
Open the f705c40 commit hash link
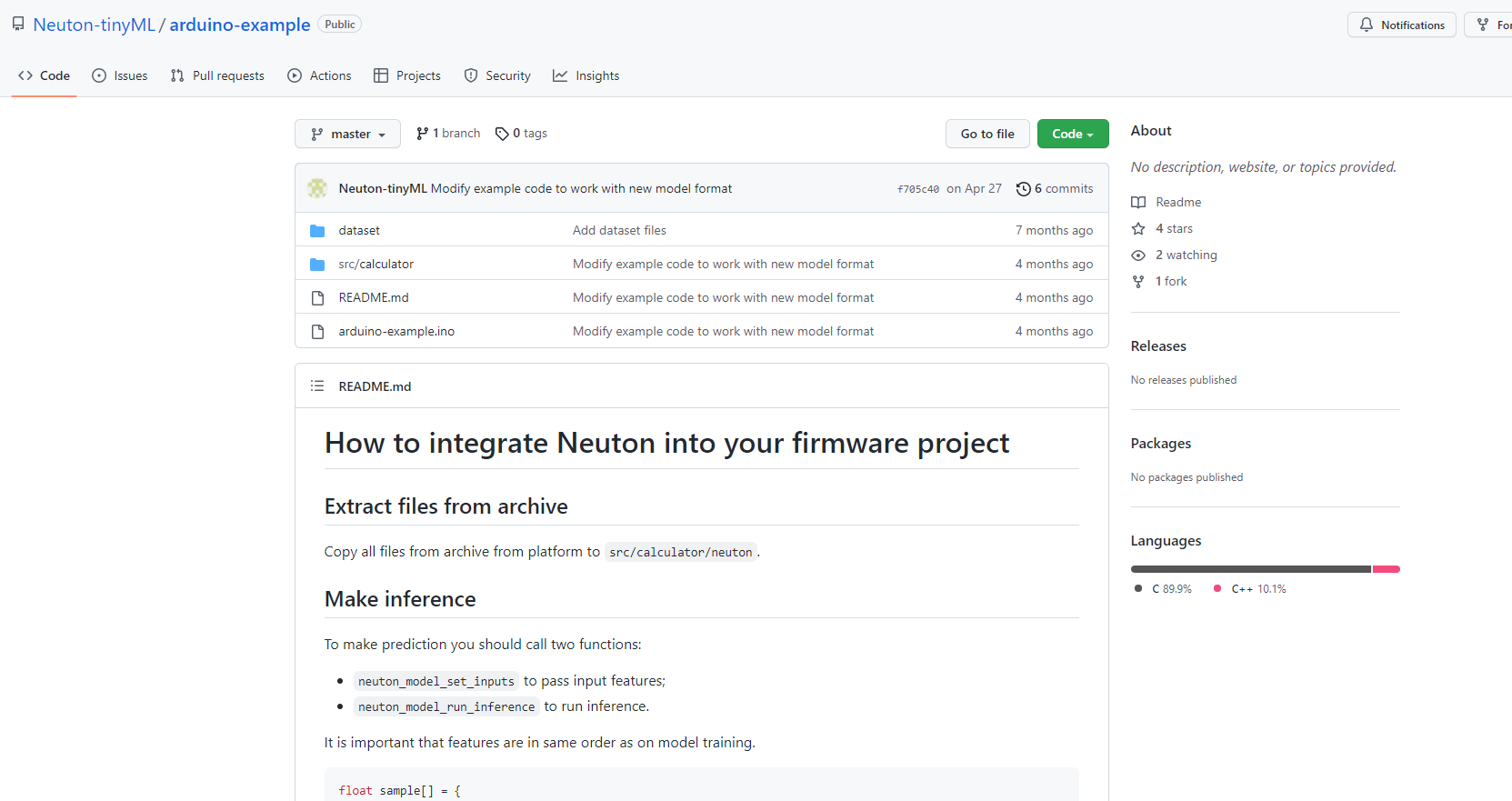pos(917,189)
